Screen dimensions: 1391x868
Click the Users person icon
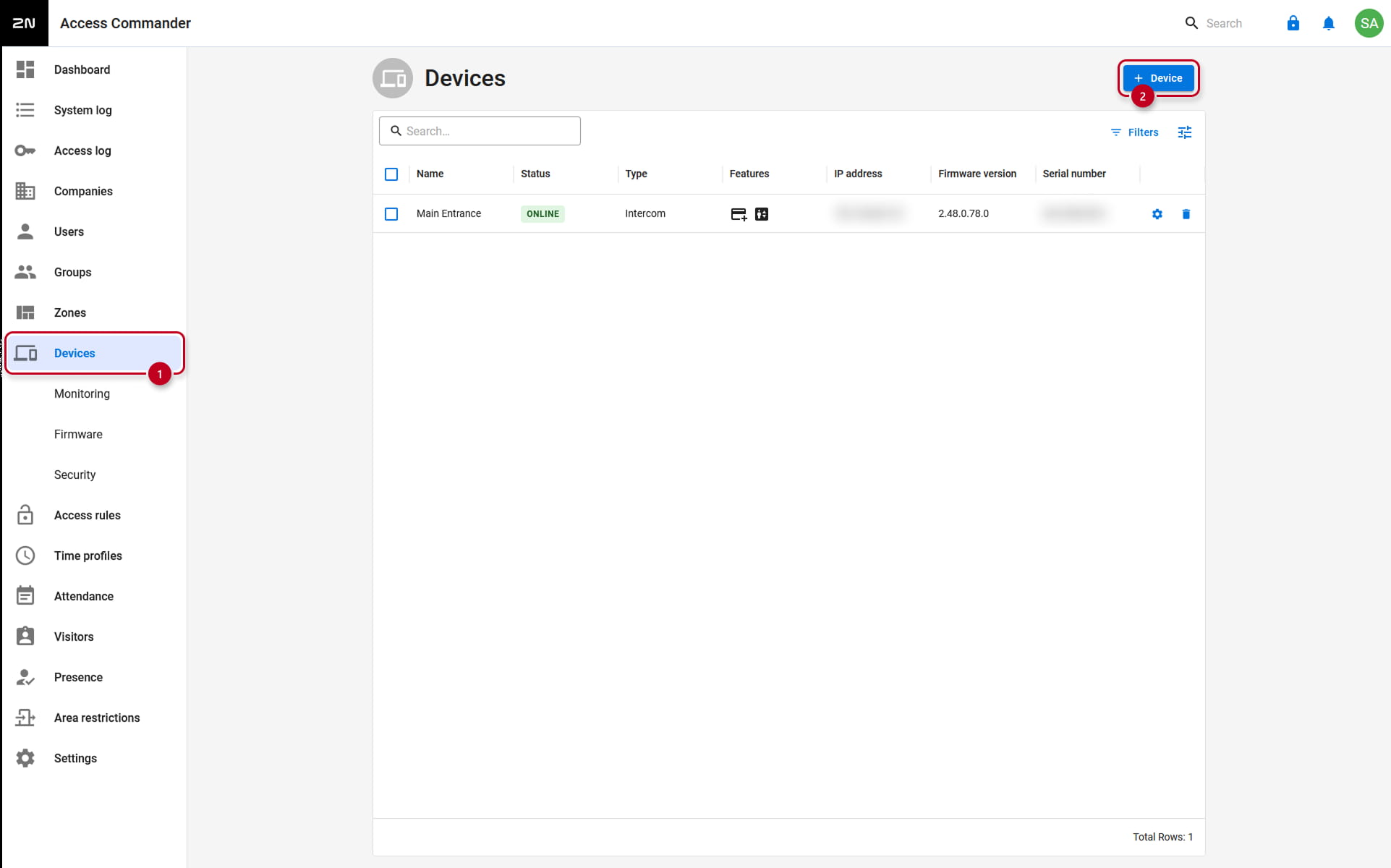pyautogui.click(x=25, y=231)
